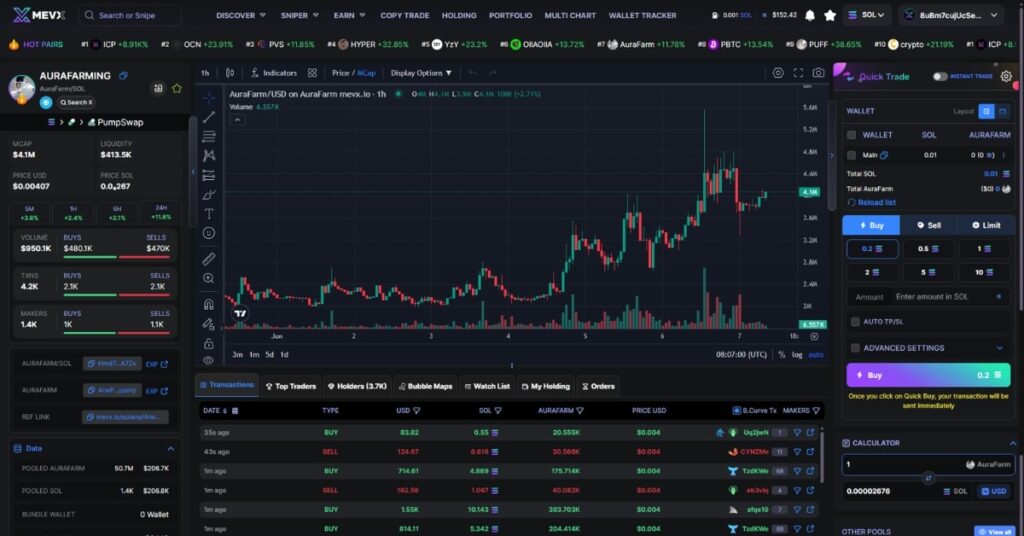1024x536 pixels.
Task: Open chart settings gear icon
Action: 778,73
